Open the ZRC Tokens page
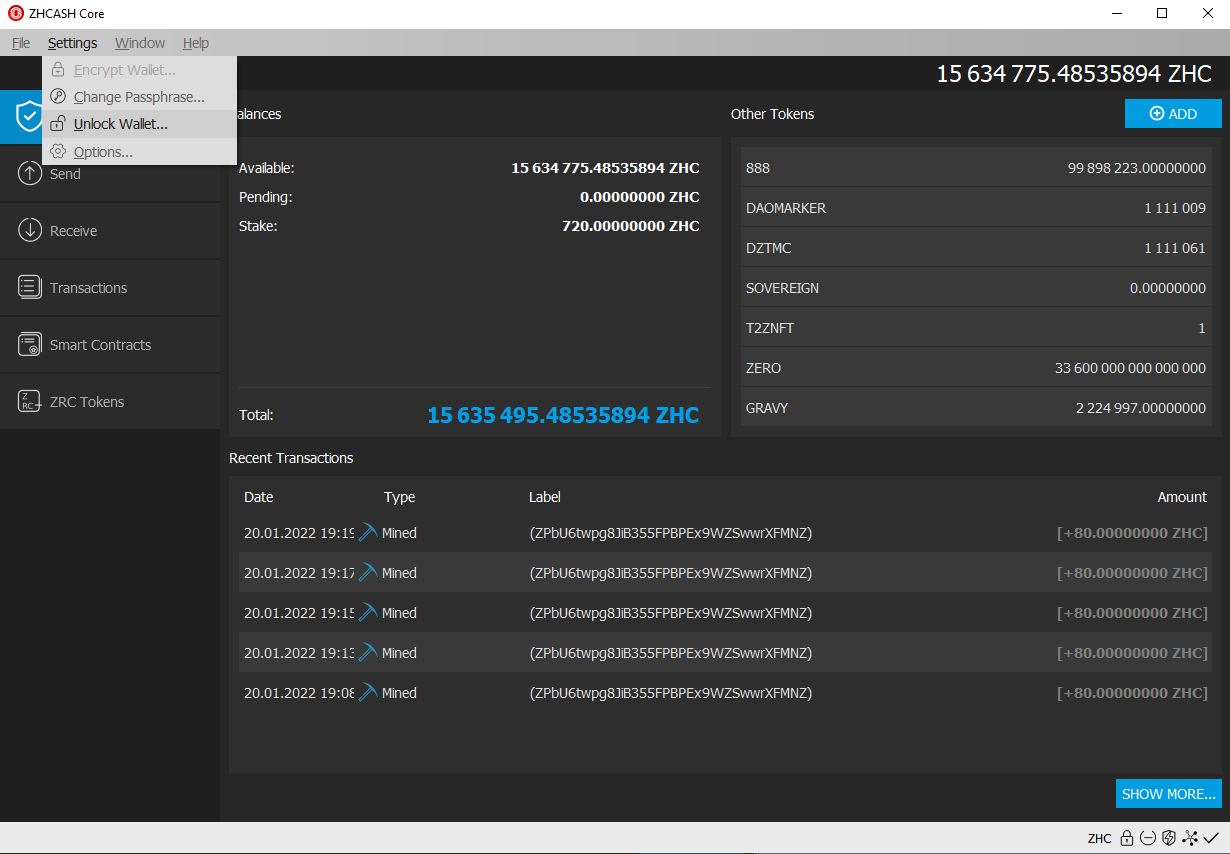Image resolution: width=1230 pixels, height=854 pixels. (x=110, y=402)
